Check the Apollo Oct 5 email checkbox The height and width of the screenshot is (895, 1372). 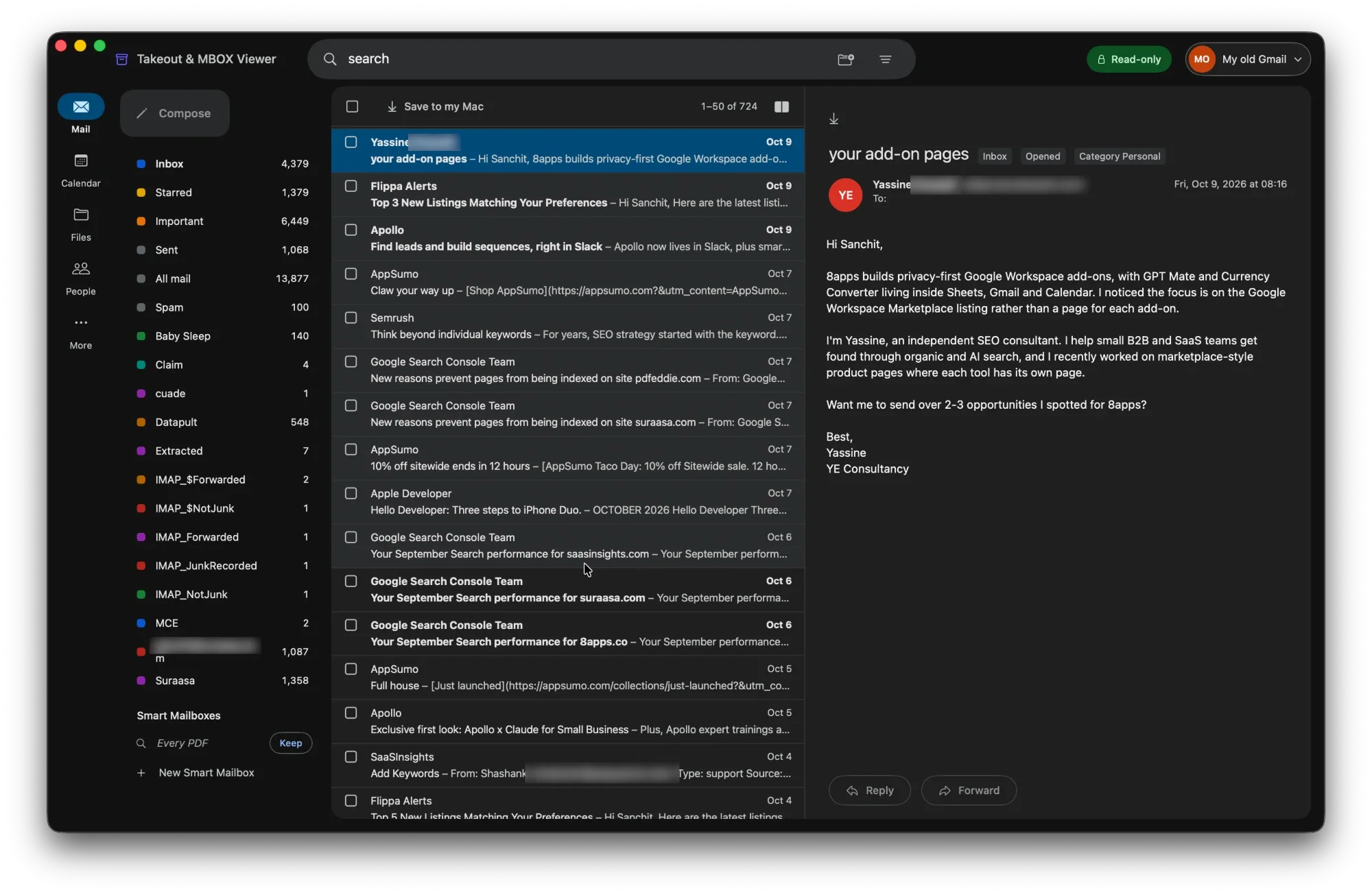pos(351,713)
